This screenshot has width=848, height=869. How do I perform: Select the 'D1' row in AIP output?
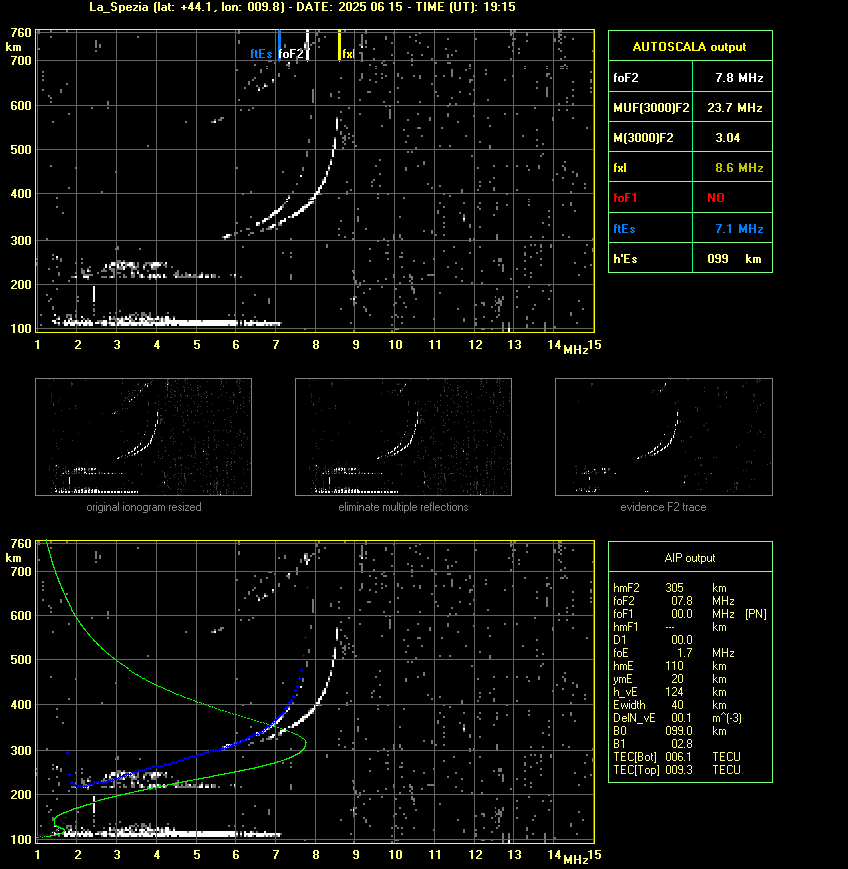tap(653, 640)
